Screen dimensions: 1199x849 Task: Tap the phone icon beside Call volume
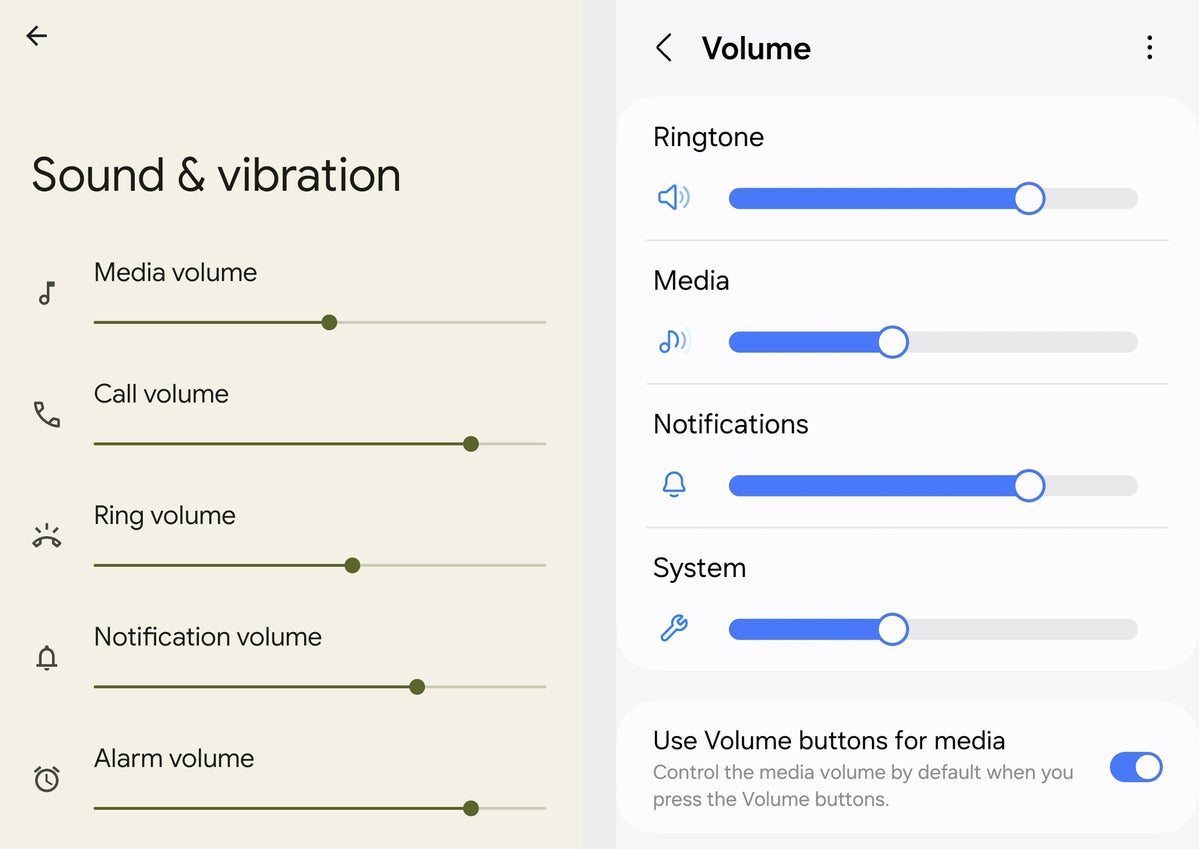[x=47, y=414]
